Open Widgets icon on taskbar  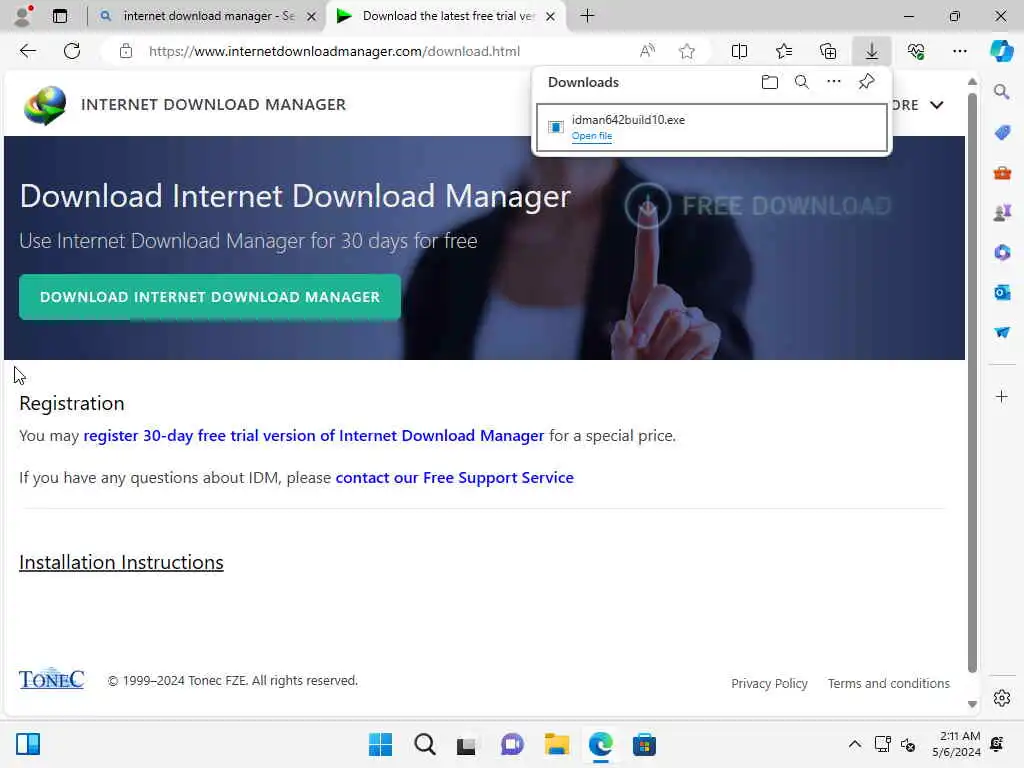pyautogui.click(x=28, y=744)
